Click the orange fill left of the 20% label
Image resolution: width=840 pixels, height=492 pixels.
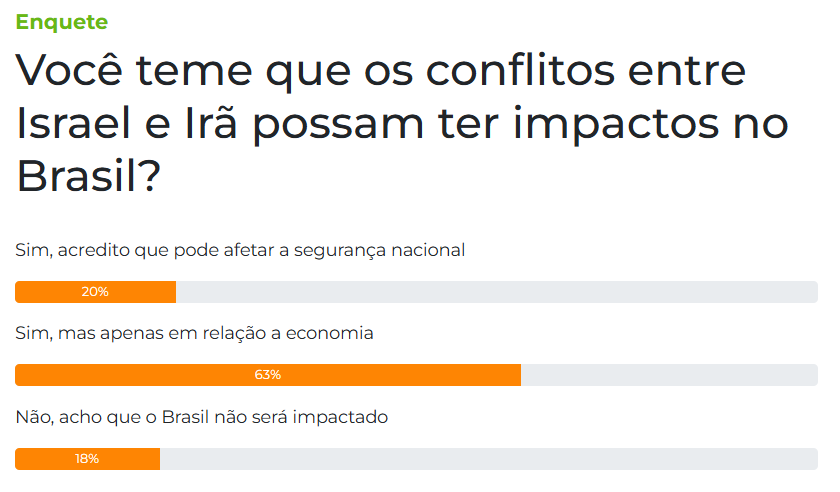[45, 292]
